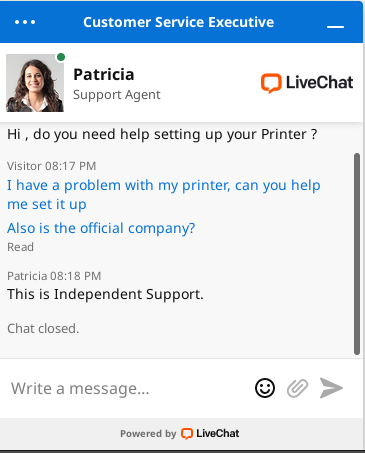365x453 pixels.
Task: Click Patricia's avatar photo
Action: 35,83
